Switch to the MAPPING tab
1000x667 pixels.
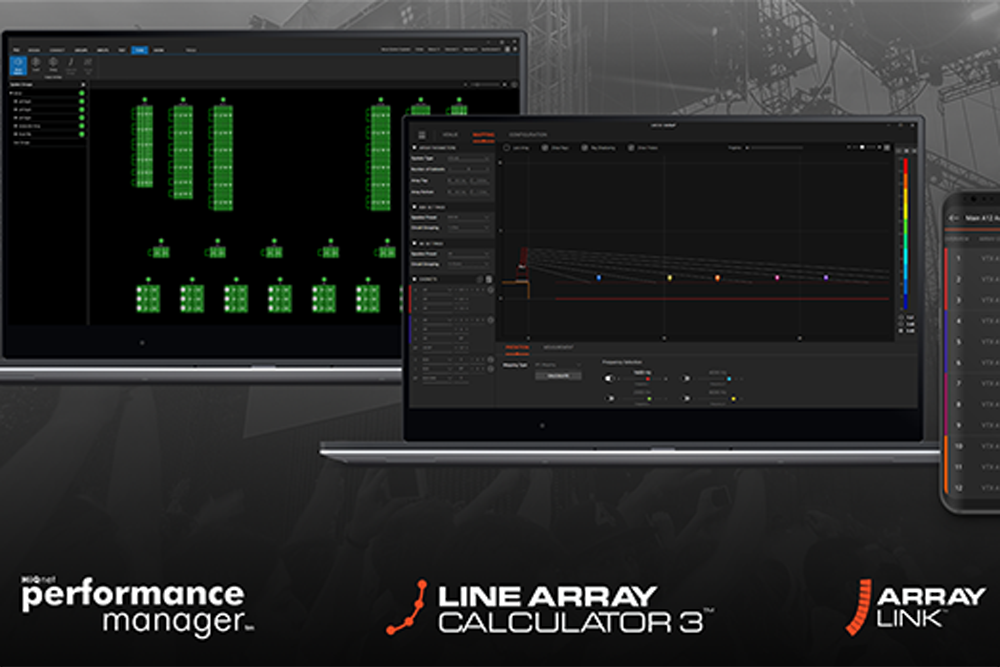coord(483,135)
